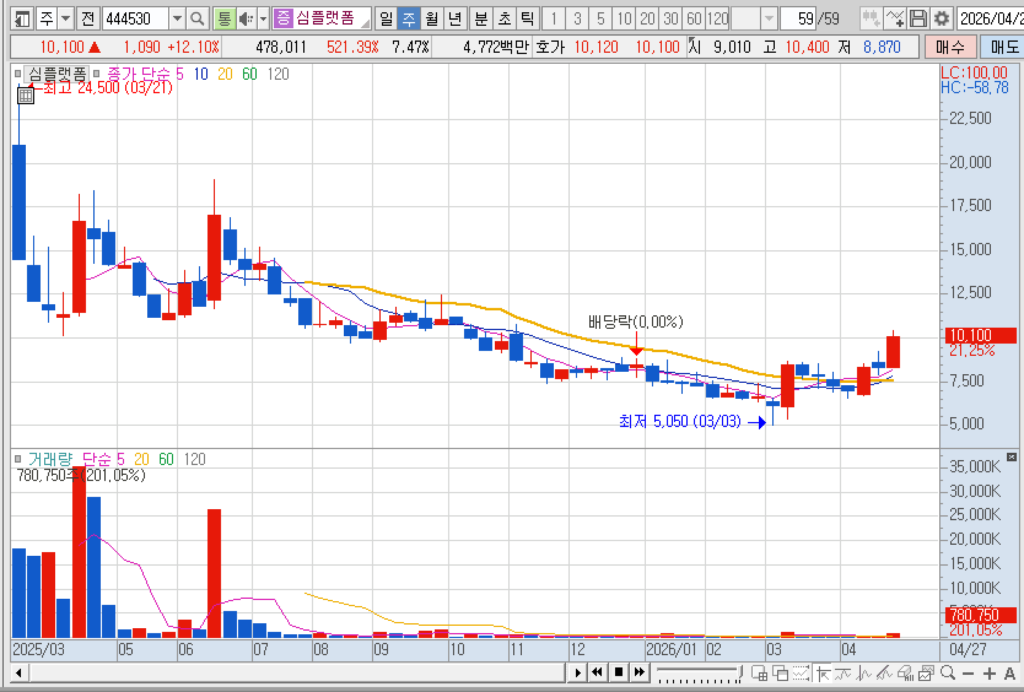Image resolution: width=1024 pixels, height=692 pixels.
Task: Open the custom period dropdown after 120
Action: [769, 19]
